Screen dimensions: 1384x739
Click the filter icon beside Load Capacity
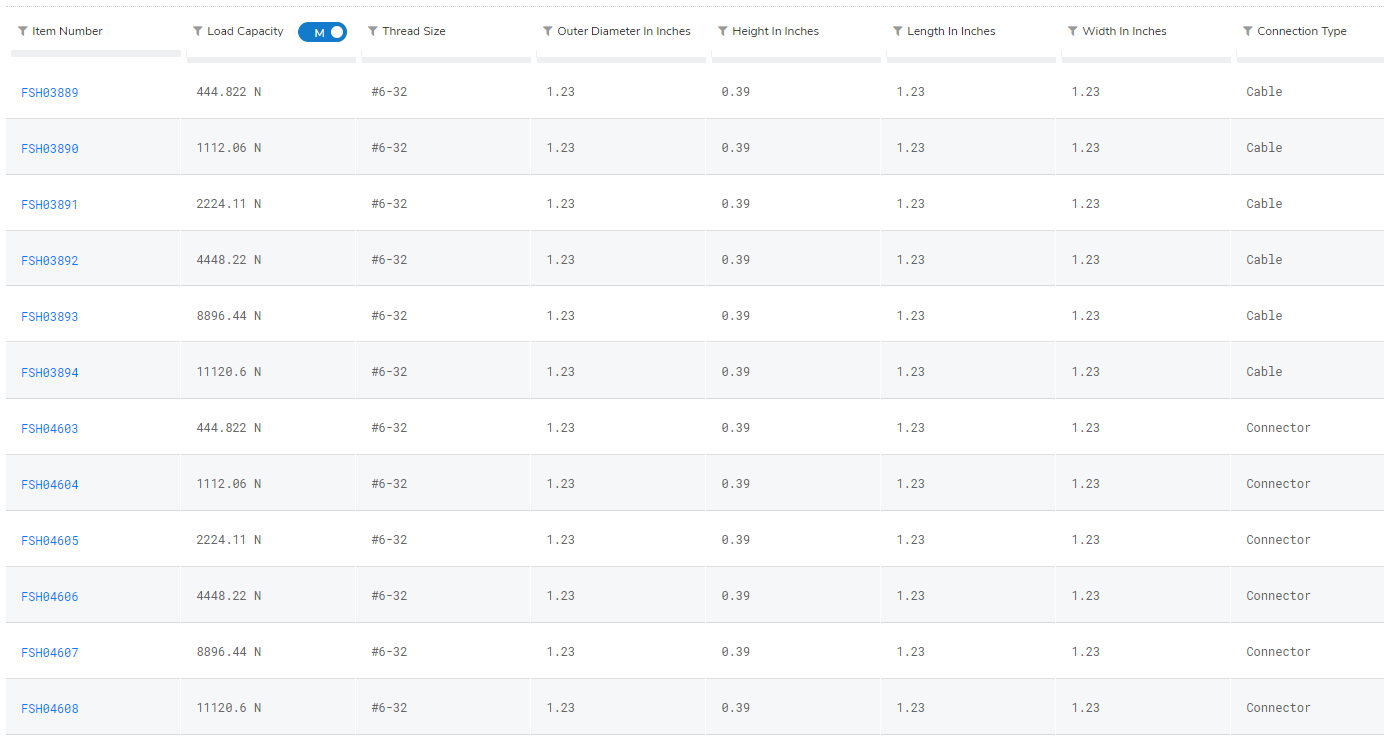click(x=198, y=31)
